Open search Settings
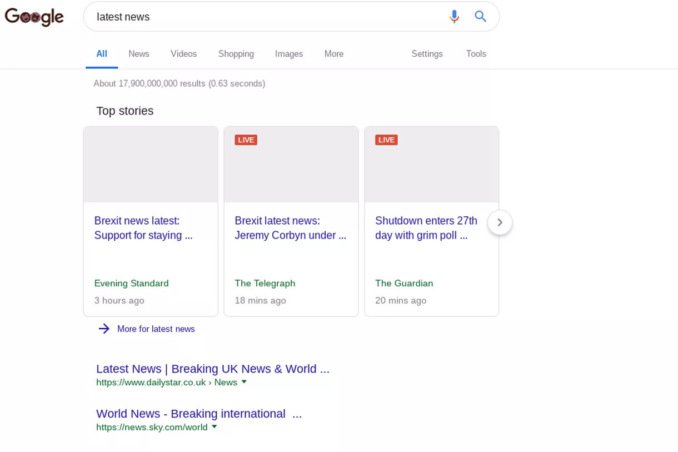678x452 pixels. (x=427, y=54)
